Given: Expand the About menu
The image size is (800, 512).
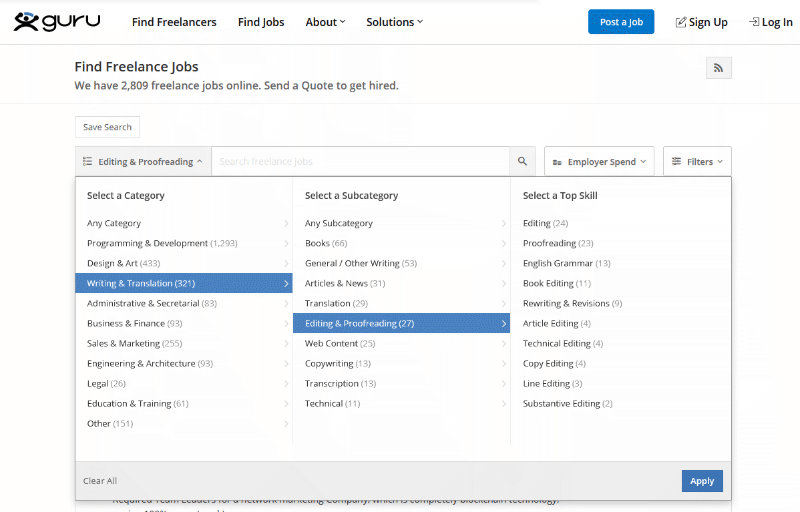Looking at the screenshot, I should point(326,22).
